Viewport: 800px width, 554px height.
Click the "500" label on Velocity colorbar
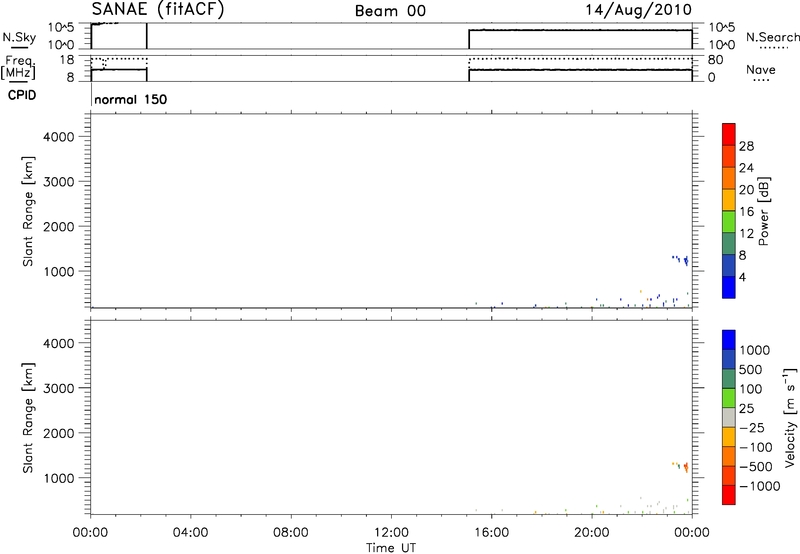pos(752,370)
